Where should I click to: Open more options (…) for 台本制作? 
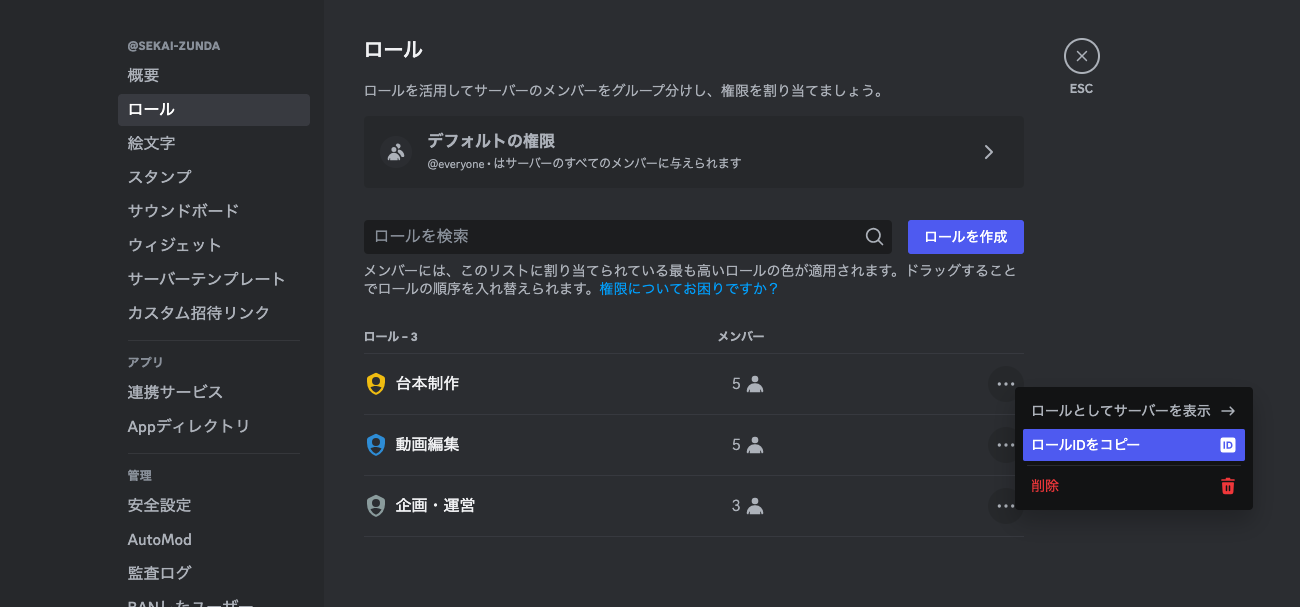(1005, 383)
